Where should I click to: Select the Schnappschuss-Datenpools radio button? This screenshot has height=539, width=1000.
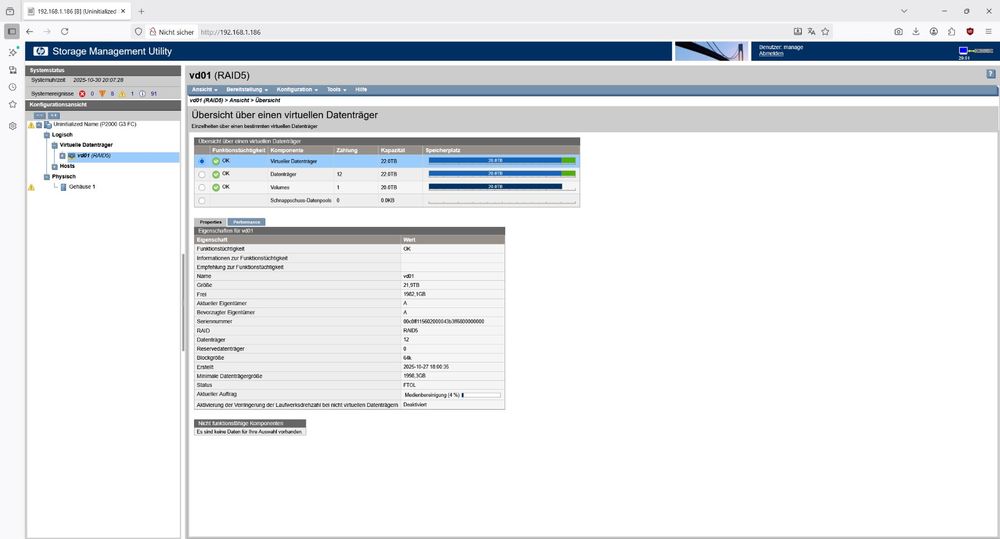202,200
